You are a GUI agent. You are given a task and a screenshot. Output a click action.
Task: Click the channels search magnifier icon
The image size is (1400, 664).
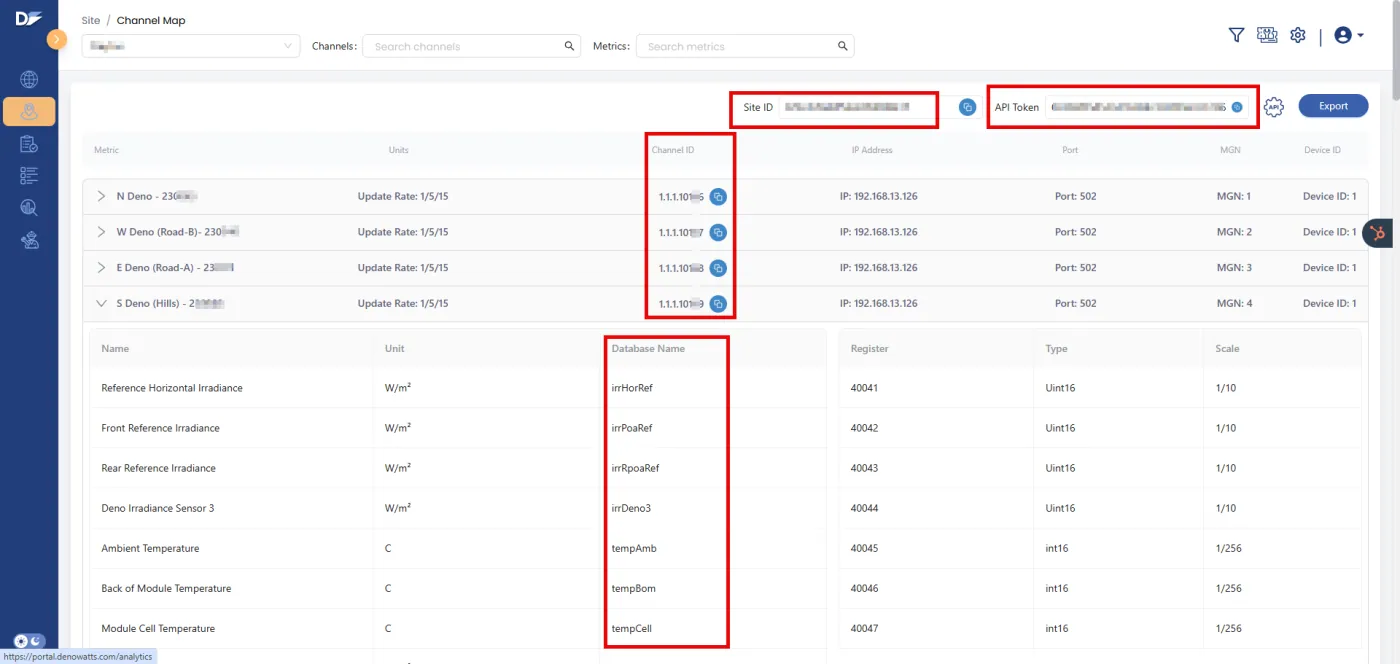tap(569, 46)
